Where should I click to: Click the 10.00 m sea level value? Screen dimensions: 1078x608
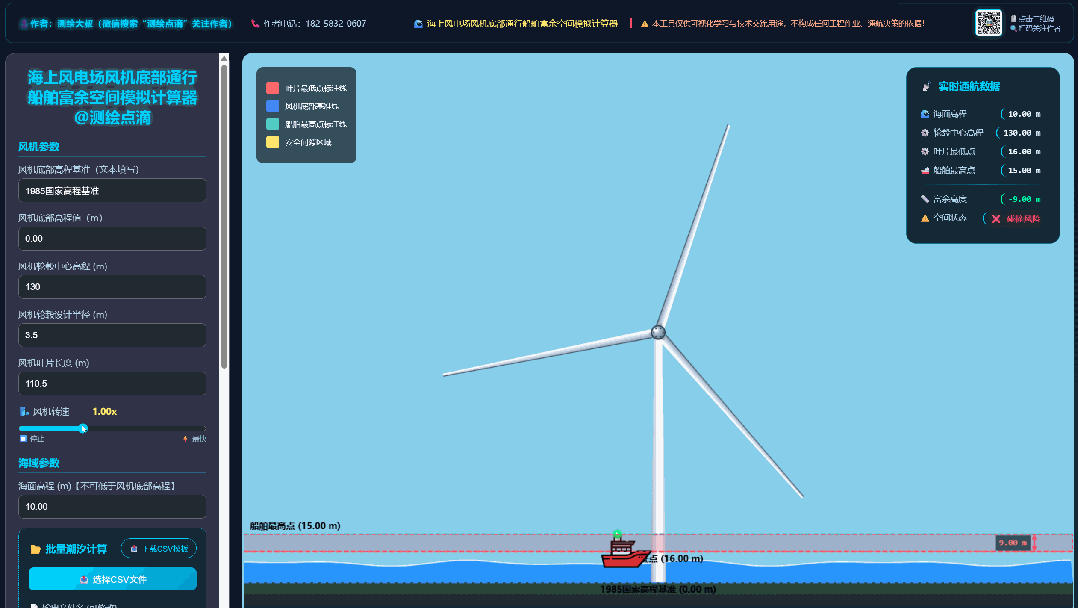(x=1024, y=114)
